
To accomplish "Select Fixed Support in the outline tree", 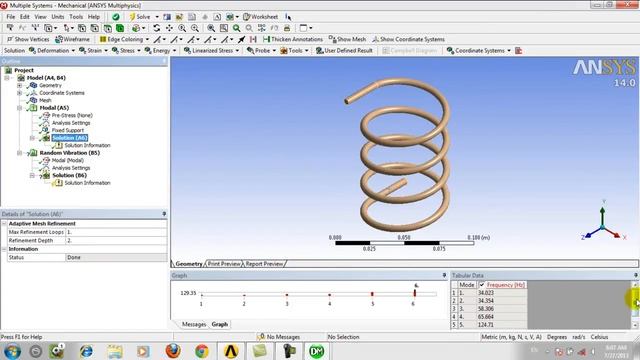I will pos(67,130).
